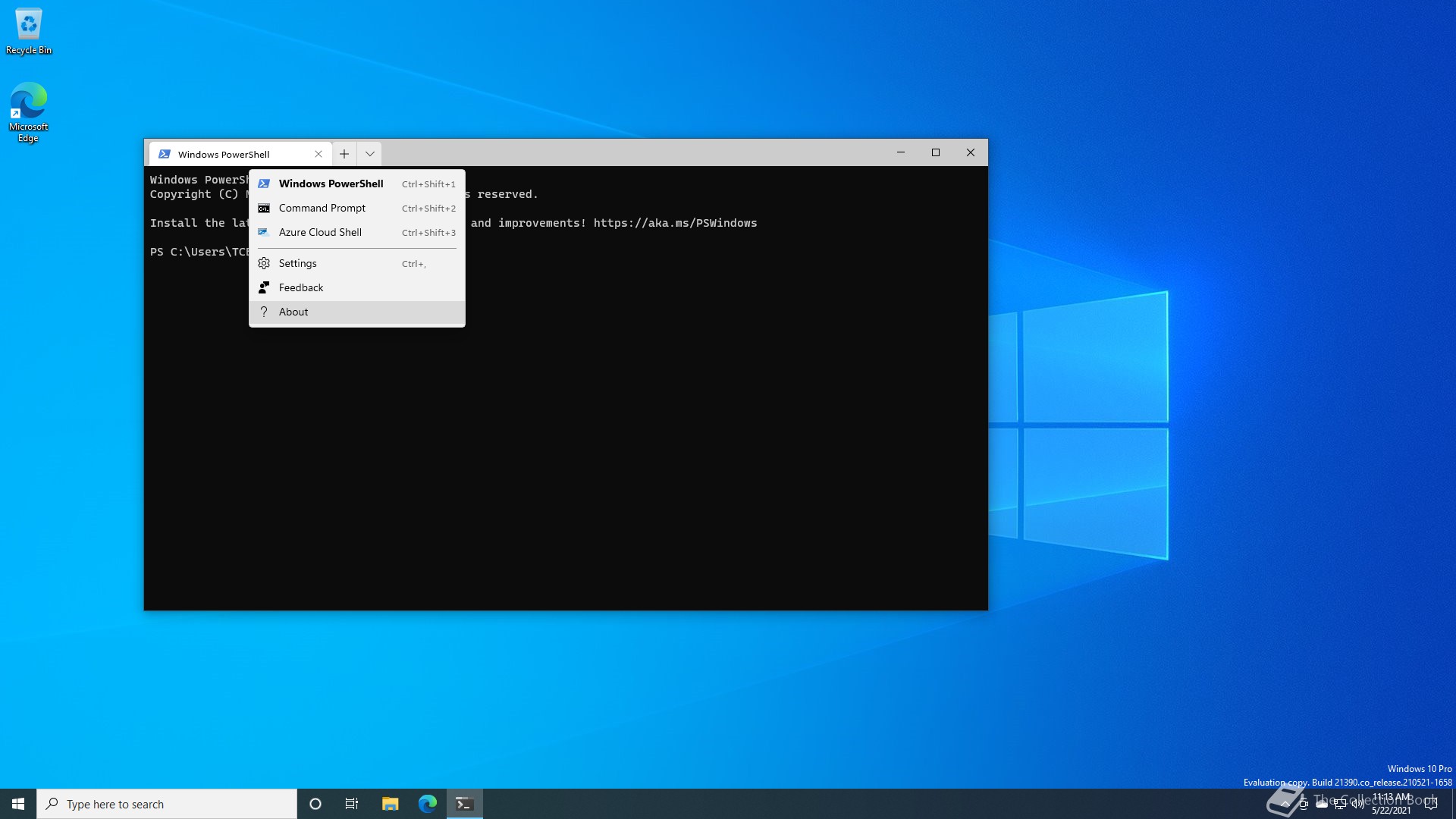
Task: Open the network status tray icon
Action: tap(1340, 804)
